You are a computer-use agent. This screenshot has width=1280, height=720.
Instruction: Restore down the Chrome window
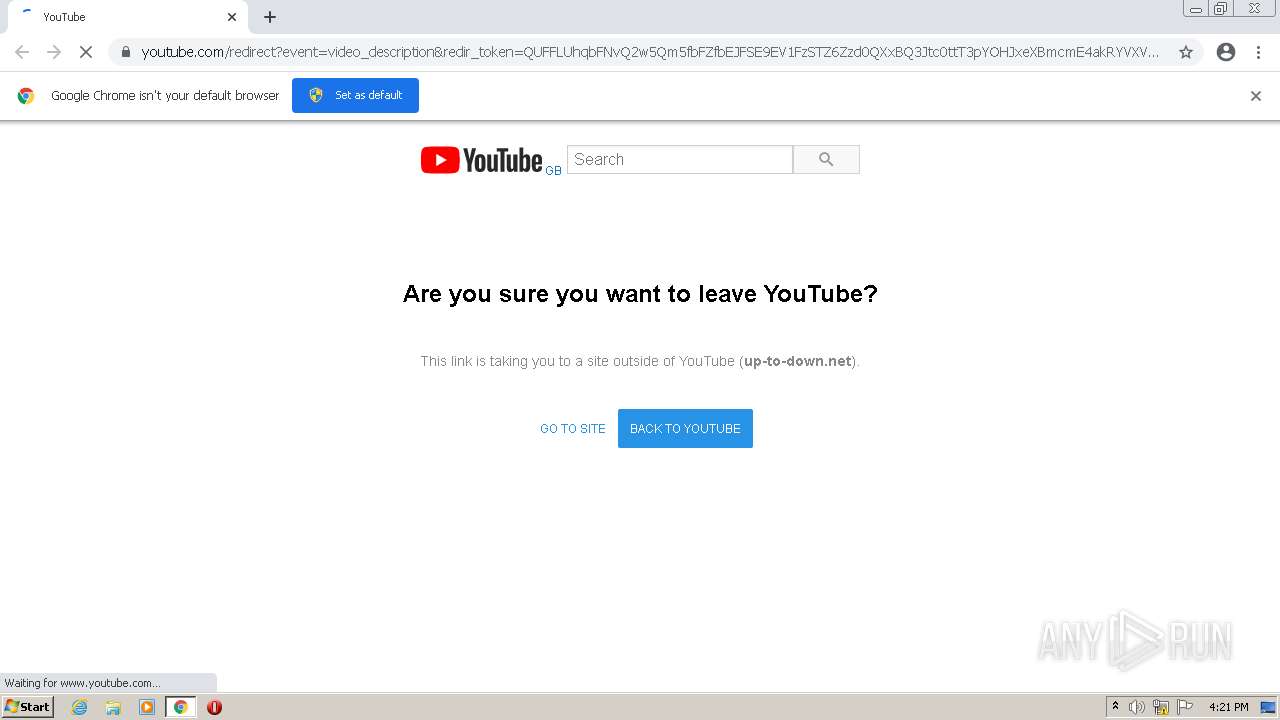1221,9
